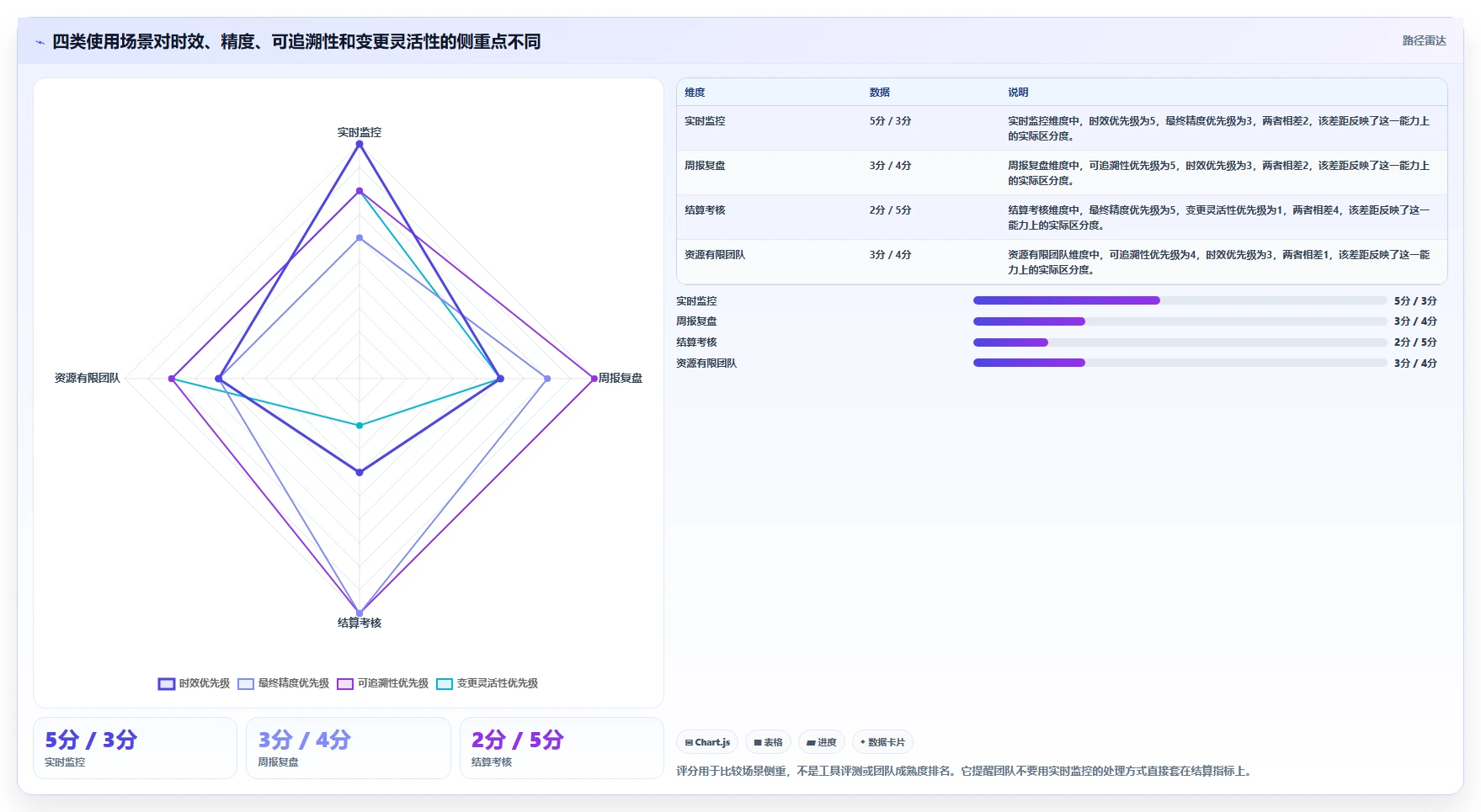The height and width of the screenshot is (812, 1481).
Task: Click the description starting 周报复盘维度中
Action: coord(1219,173)
